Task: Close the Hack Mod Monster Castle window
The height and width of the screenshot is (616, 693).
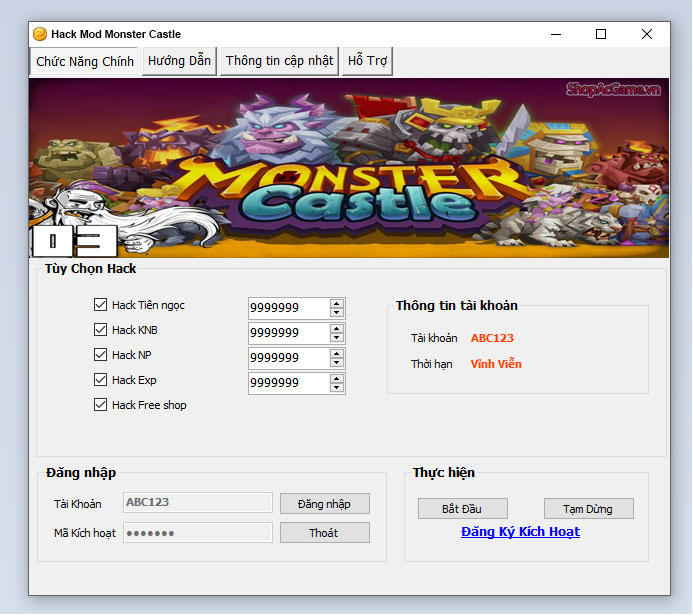Action: pyautogui.click(x=647, y=34)
